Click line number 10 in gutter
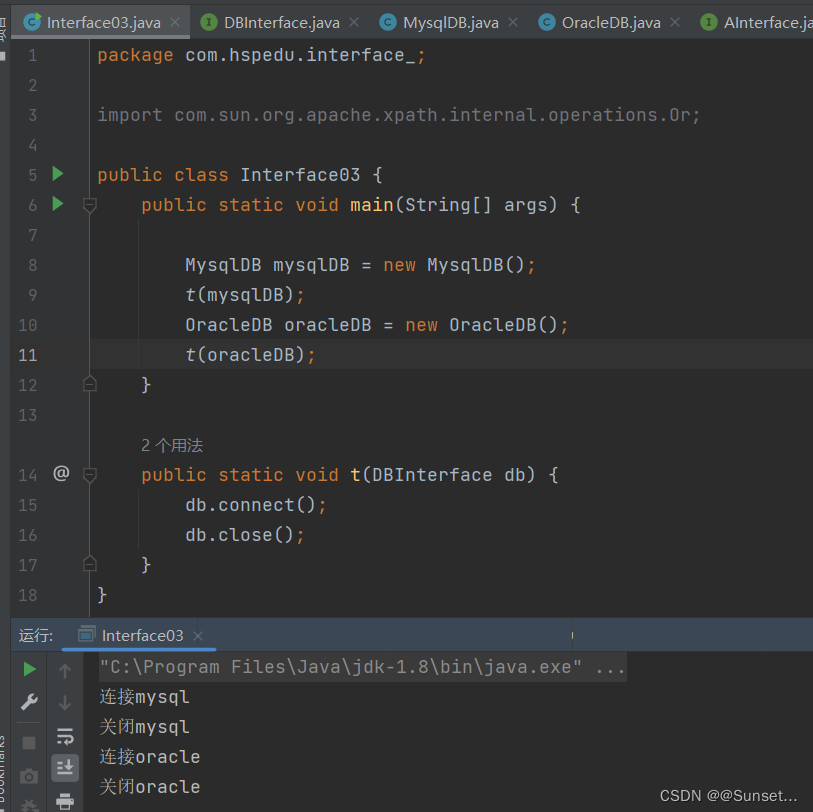Viewport: 813px width, 812px height. pos(28,325)
